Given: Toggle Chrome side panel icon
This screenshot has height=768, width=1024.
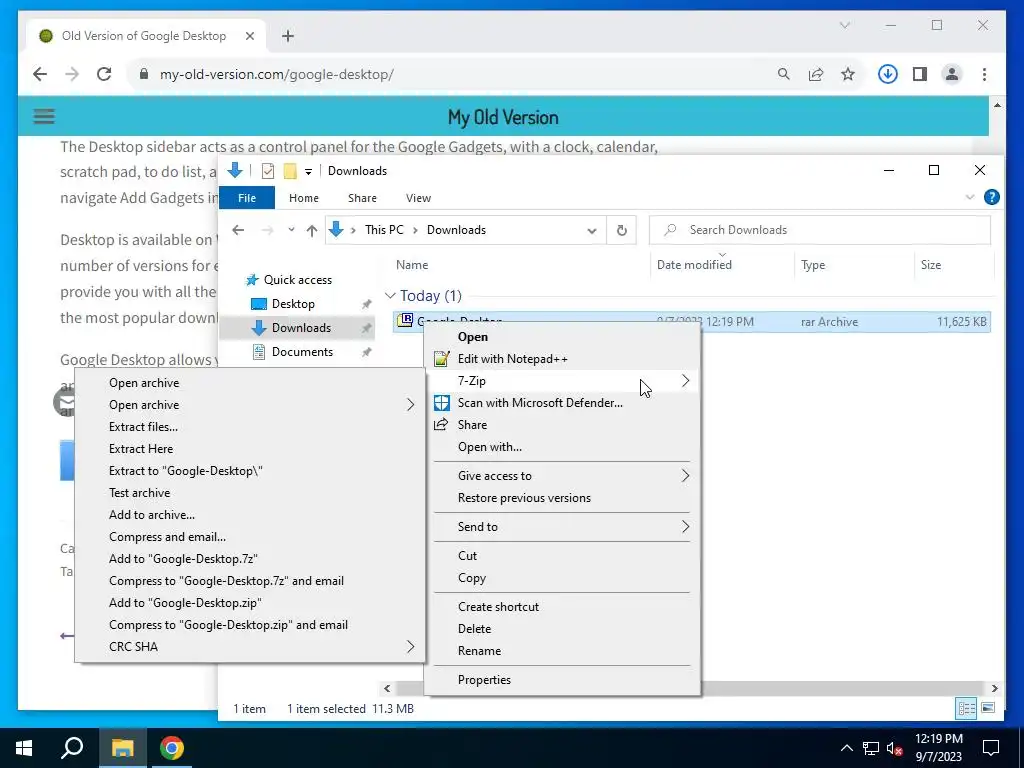Looking at the screenshot, I should (920, 74).
